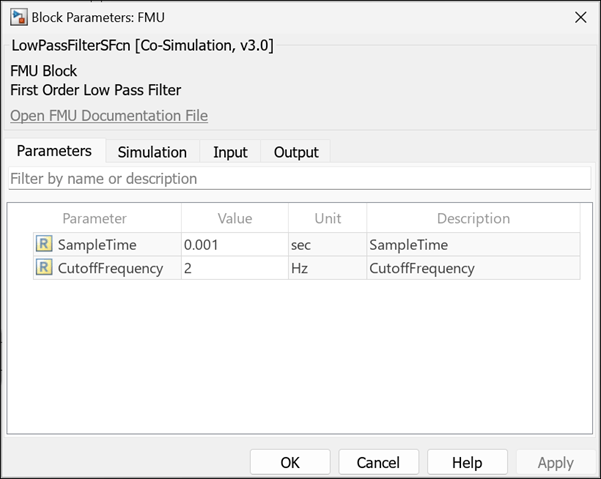Open FMU Documentation File link
The image size is (601, 479).
(x=109, y=116)
